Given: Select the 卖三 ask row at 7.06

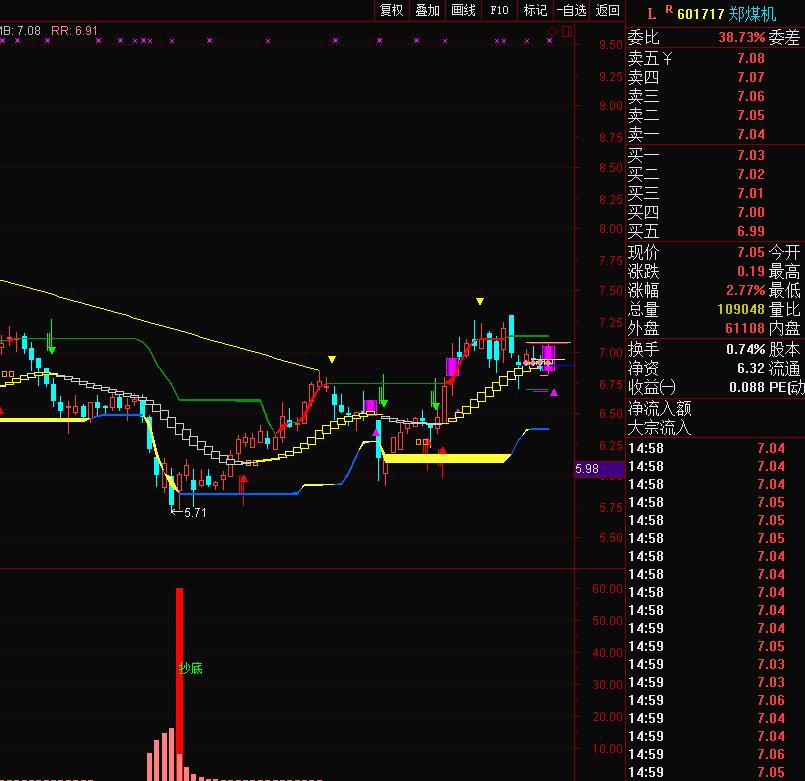Looking at the screenshot, I should (x=715, y=97).
